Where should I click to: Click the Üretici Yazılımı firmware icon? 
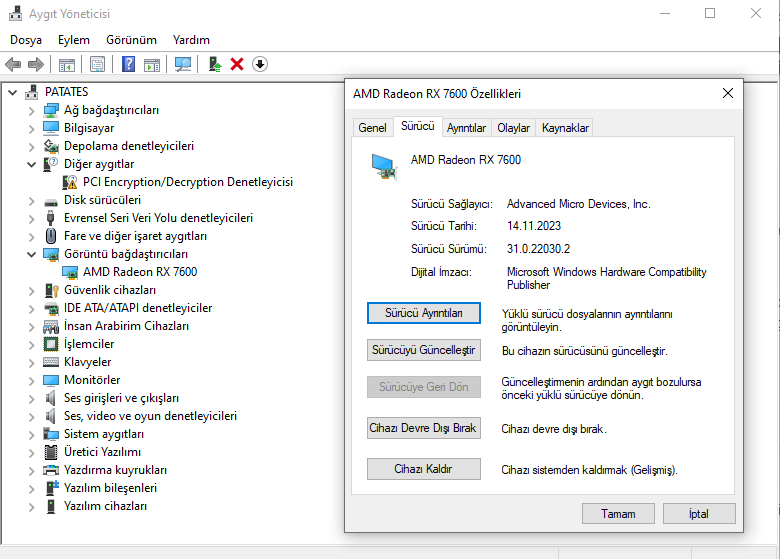51,452
